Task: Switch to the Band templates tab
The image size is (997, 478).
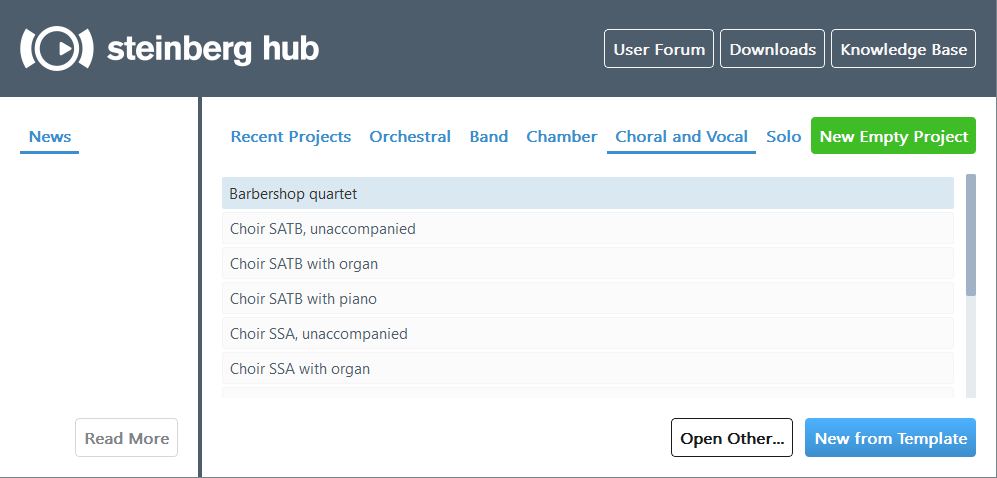Action: (x=489, y=137)
